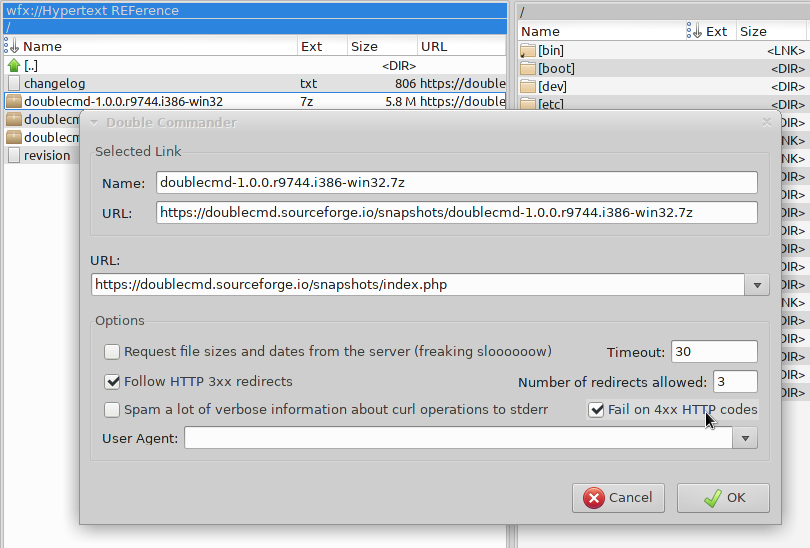Select the doublecmd-1.0.0.r9744.i386-win32 row
The image size is (810, 548).
pyautogui.click(x=255, y=101)
